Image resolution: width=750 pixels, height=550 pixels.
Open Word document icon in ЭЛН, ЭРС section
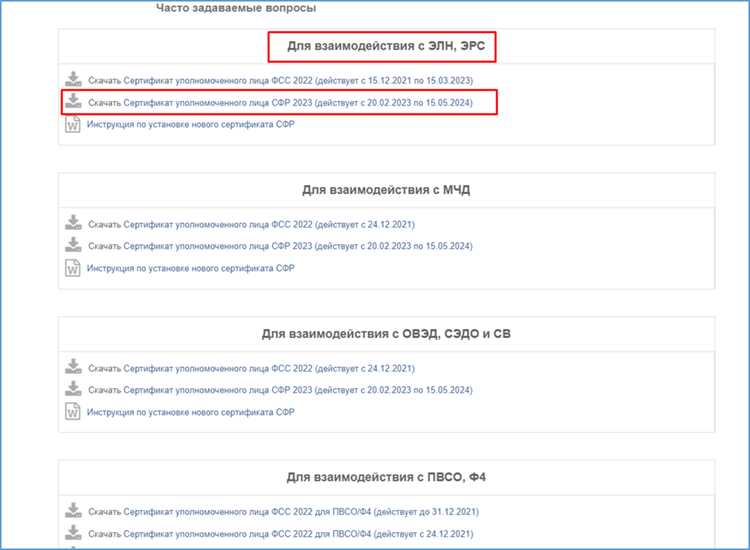point(72,124)
